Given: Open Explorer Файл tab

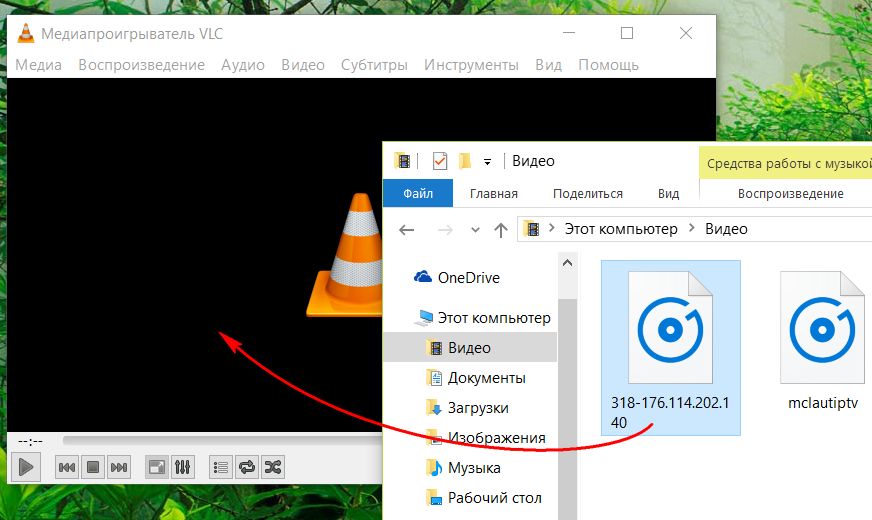Looking at the screenshot, I should 418,194.
